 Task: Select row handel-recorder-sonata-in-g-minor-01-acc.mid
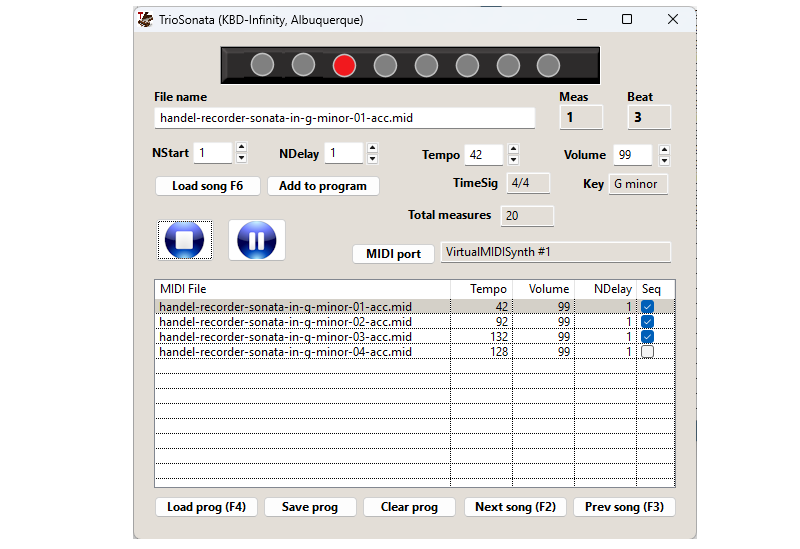click(x=415, y=307)
